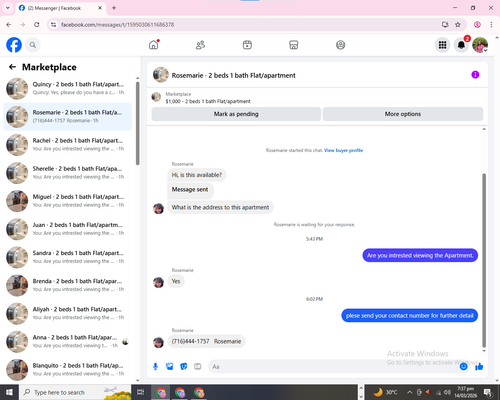Open the Notifications bell
Image resolution: width=500 pixels, height=400 pixels.
click(x=461, y=45)
